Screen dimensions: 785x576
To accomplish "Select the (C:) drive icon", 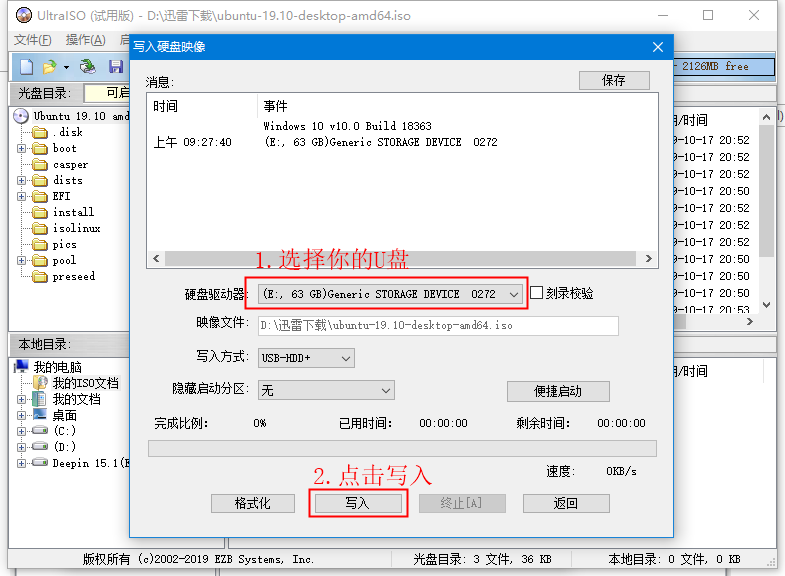I will tap(40, 430).
